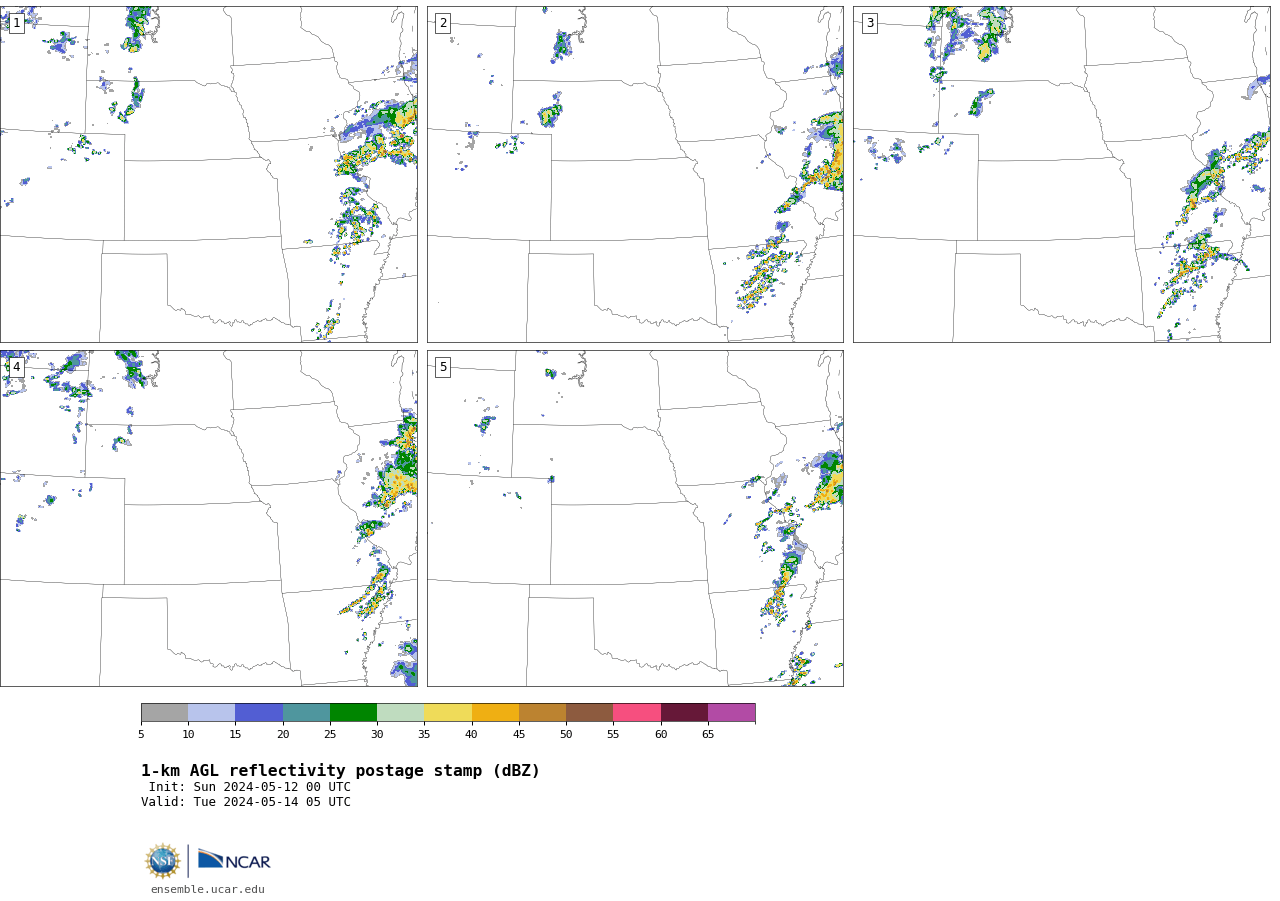Screen dimensions: 1280x901
Task: Open postage stamp map panel 4
Action: click(208, 518)
